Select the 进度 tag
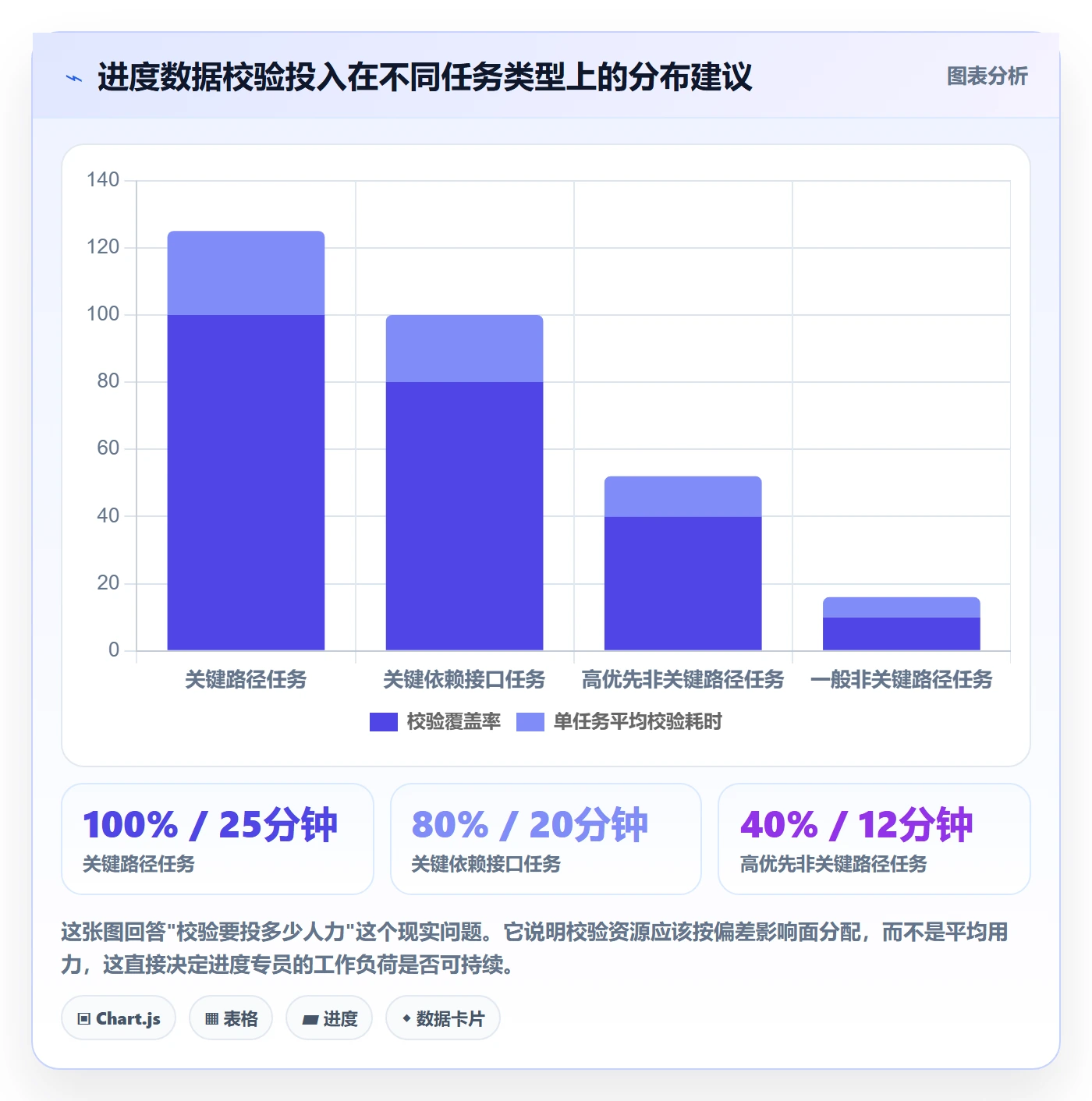1092x1101 pixels. [x=329, y=1018]
